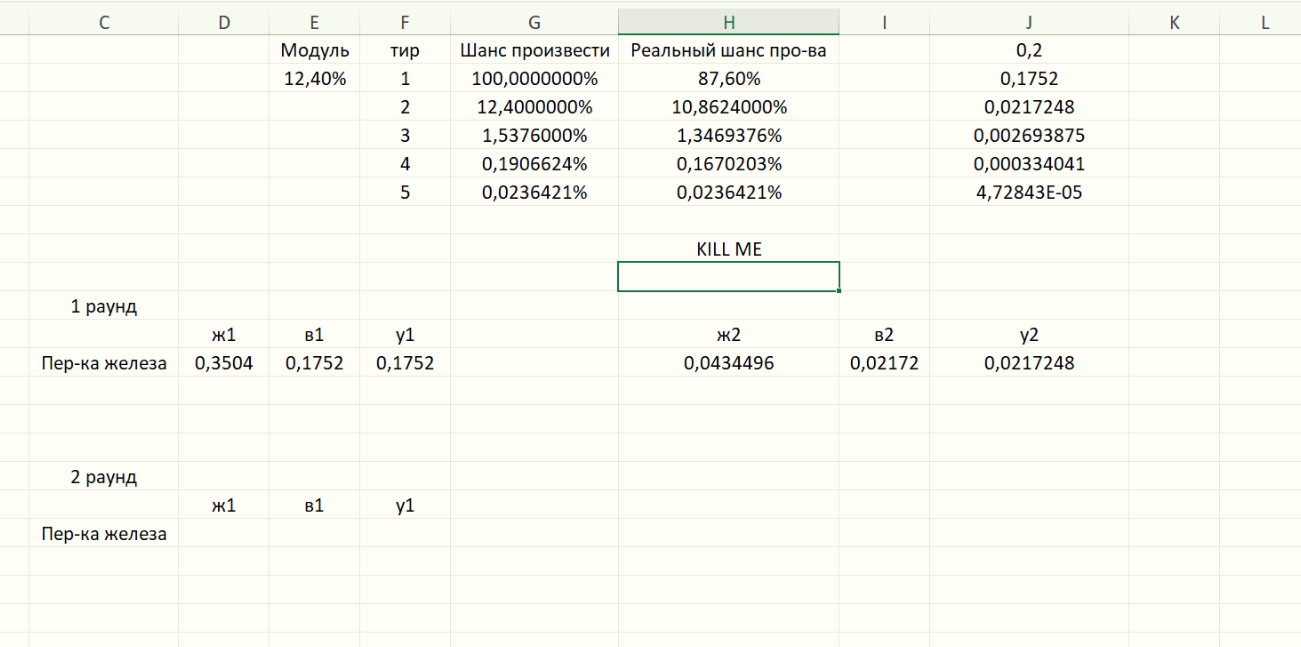Click the у2 header cell
The height and width of the screenshot is (647, 1301).
coord(1029,335)
